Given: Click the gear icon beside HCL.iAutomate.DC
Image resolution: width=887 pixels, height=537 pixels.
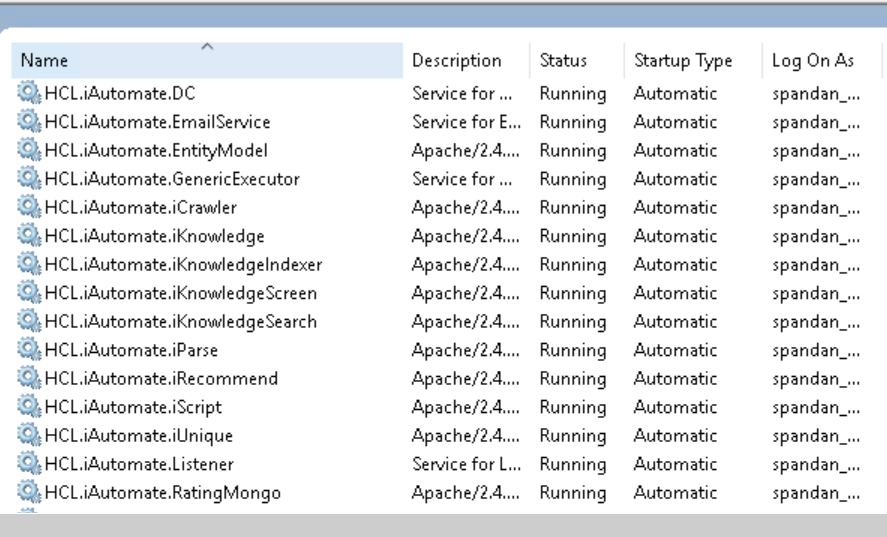Looking at the screenshot, I should [x=29, y=93].
